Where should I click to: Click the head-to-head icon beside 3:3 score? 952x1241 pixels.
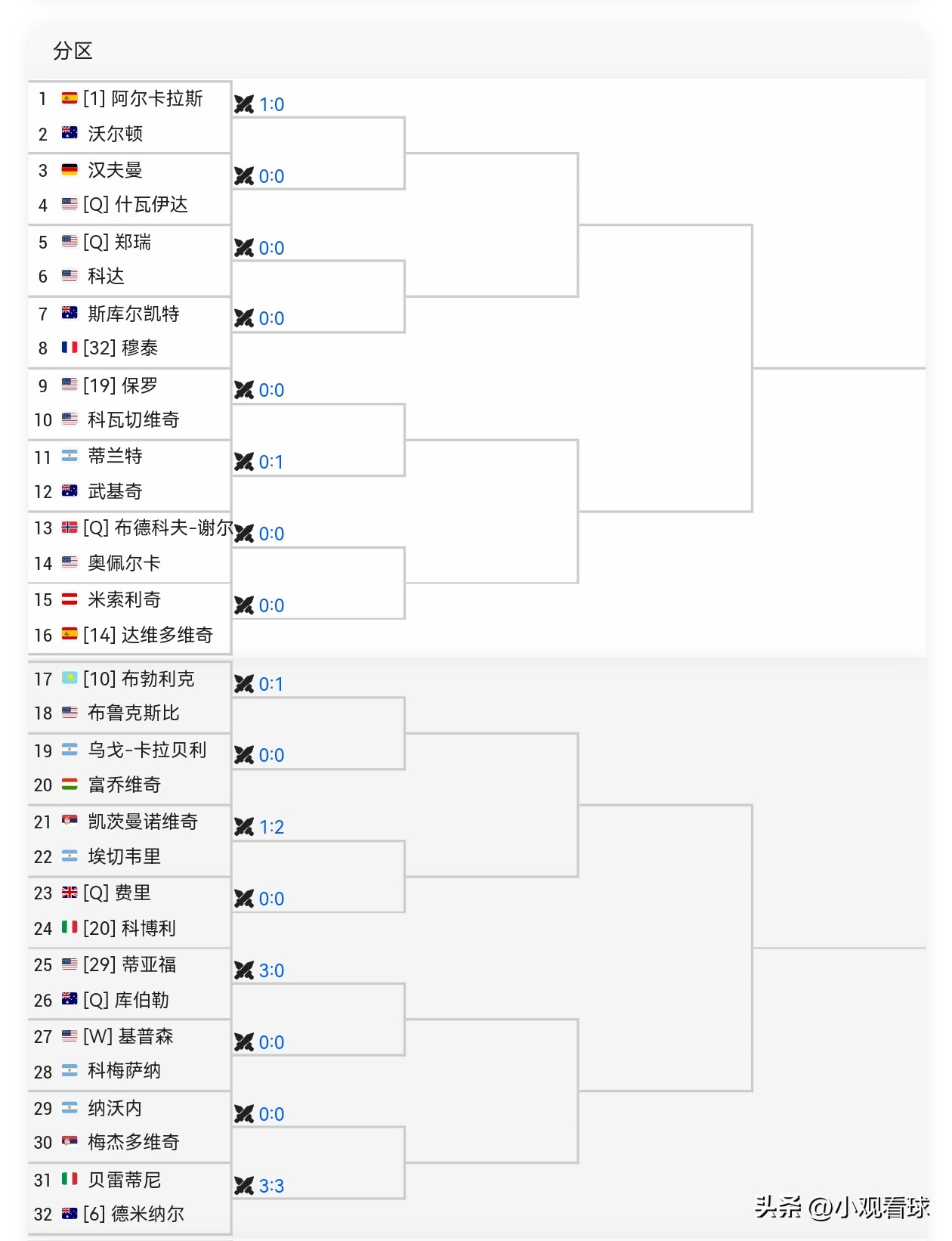pos(244,1186)
